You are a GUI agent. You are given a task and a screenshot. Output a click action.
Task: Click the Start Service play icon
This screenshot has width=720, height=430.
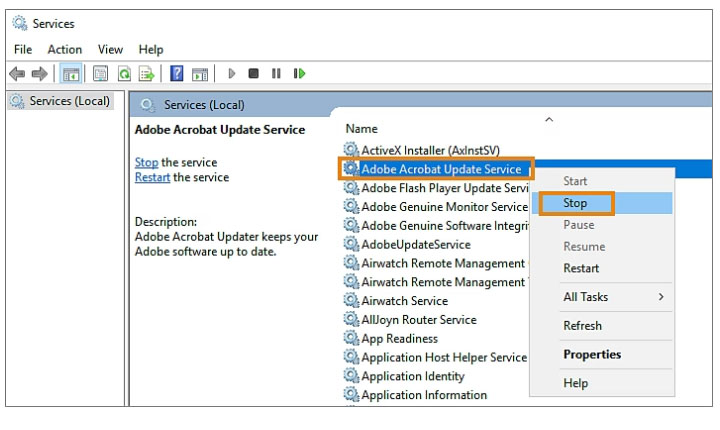pyautogui.click(x=231, y=74)
